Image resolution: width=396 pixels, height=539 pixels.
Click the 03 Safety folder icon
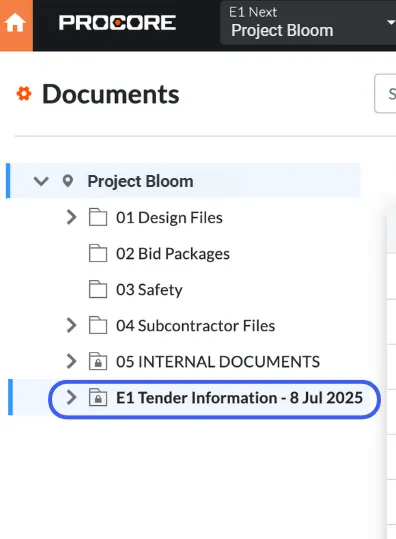point(98,289)
